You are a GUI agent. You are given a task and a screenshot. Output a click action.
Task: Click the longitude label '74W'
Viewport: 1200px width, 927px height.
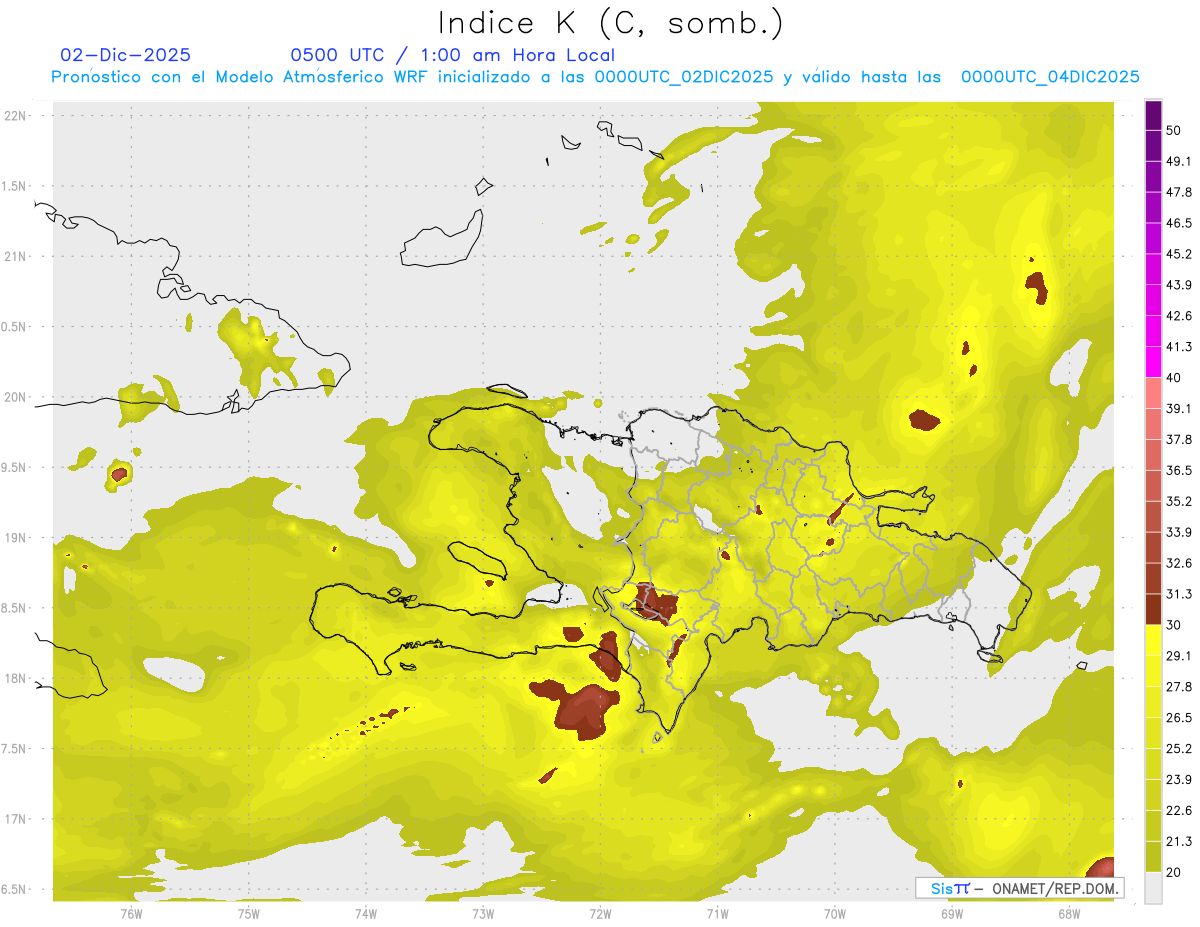(366, 913)
